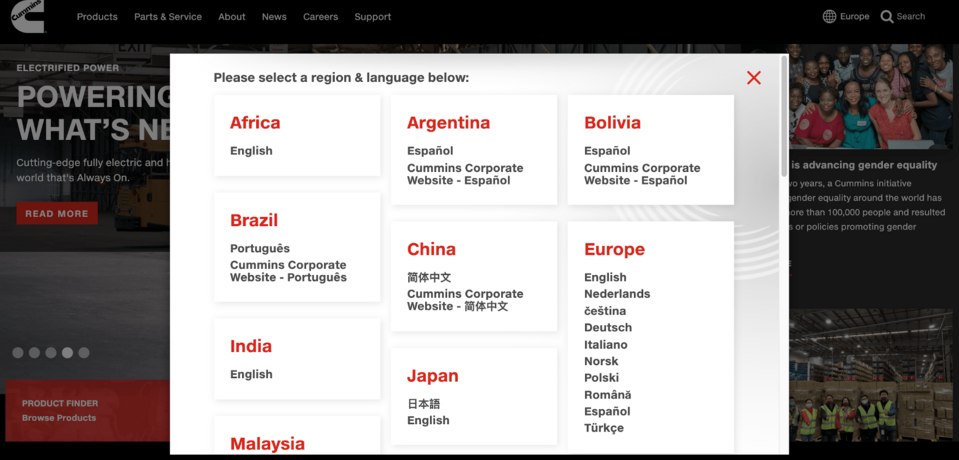
Task: Click the India region heading
Action: (x=251, y=346)
